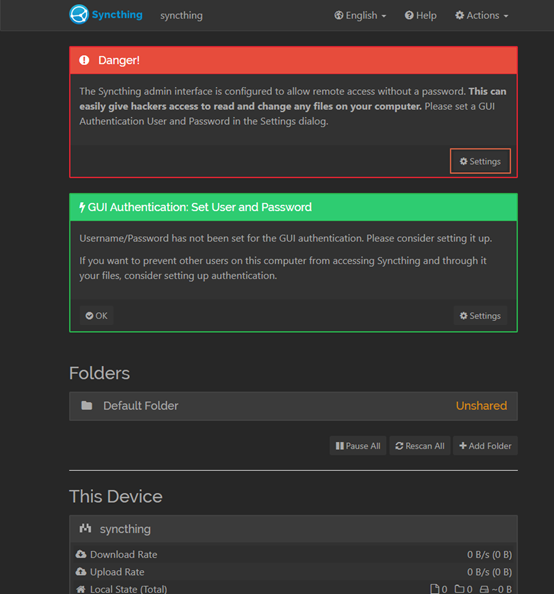Click the disk size icon in Local State
The image size is (554, 594).
tap(484, 589)
